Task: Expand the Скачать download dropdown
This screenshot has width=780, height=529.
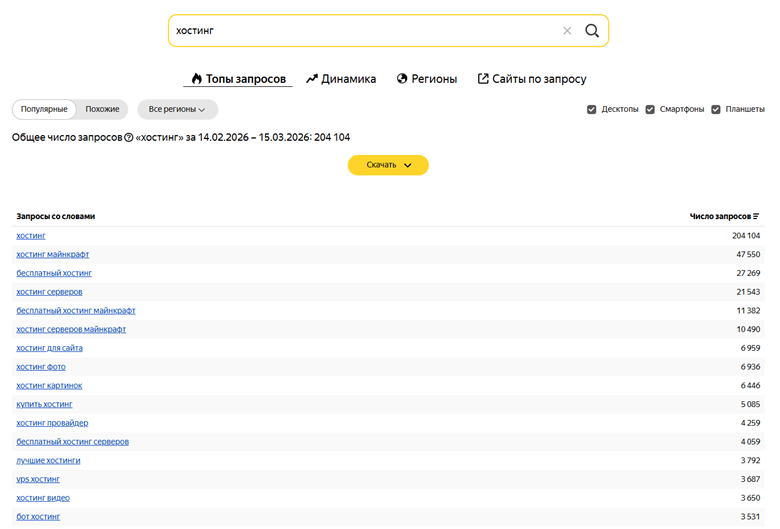Action: (x=388, y=165)
